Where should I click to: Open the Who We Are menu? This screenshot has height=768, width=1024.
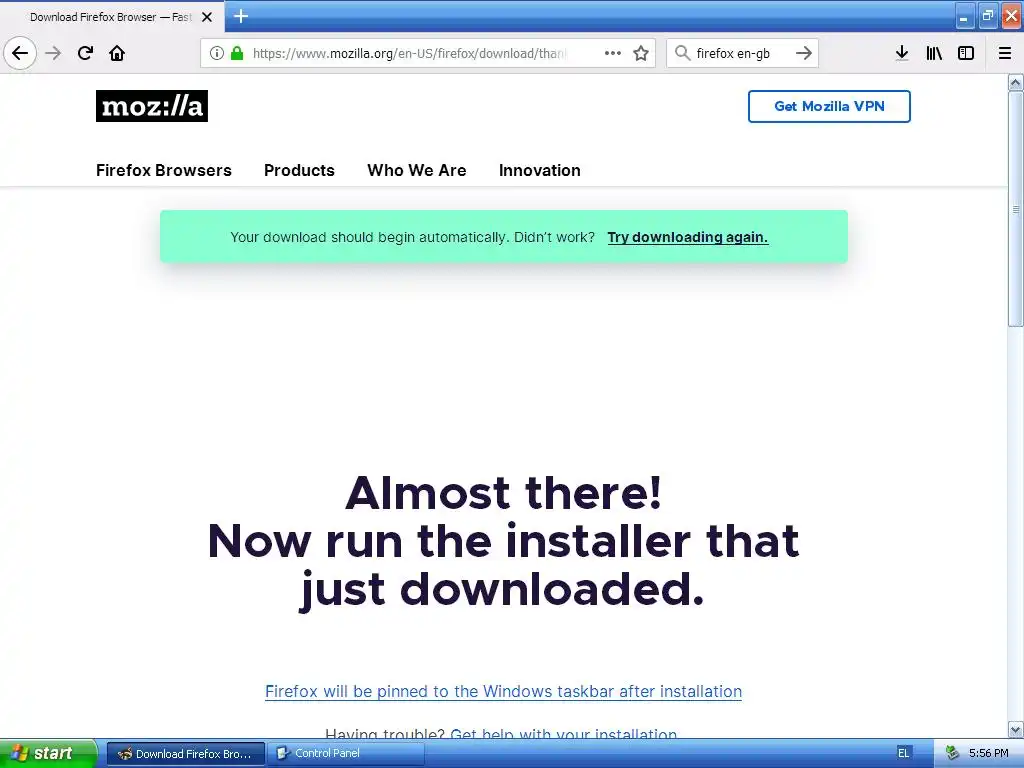pos(417,170)
